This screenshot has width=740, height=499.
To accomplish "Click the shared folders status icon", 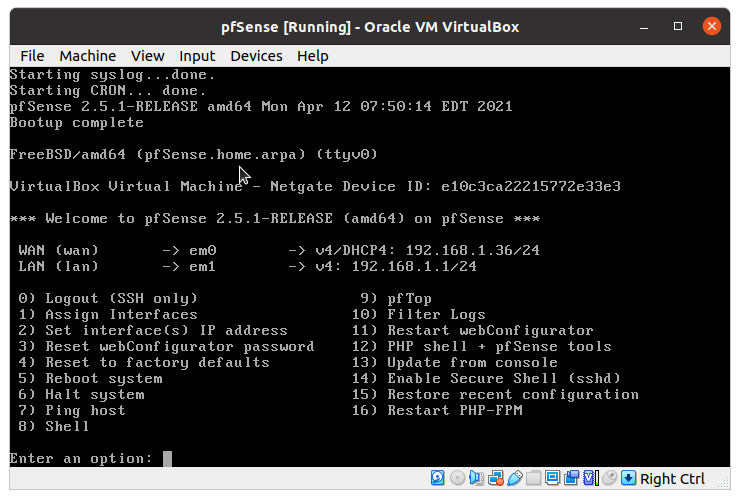I will tap(533, 478).
